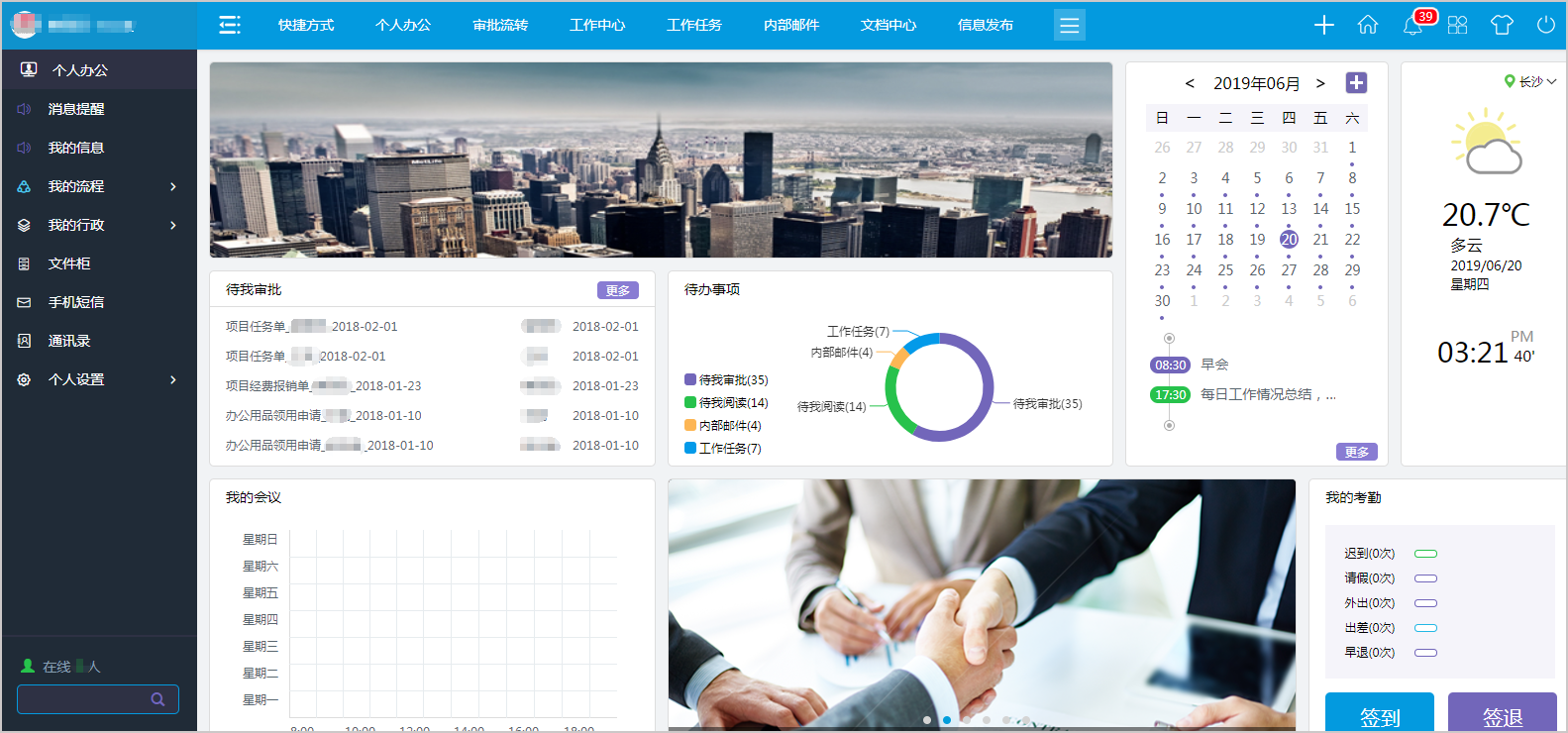Toggle the 待我阅读 legend item
Viewport: 1568px width, 733px height.
(x=726, y=403)
